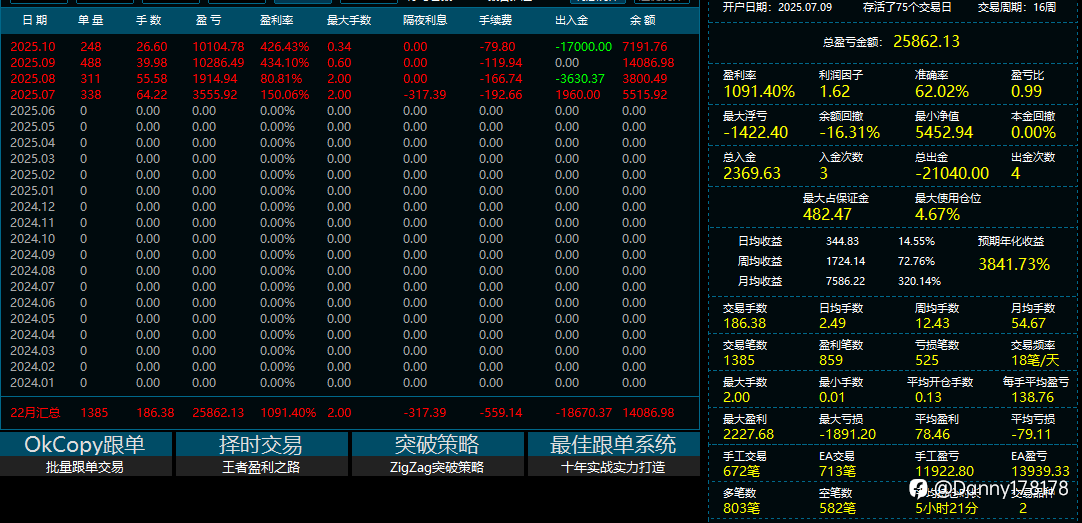Click the 最大占保证金 value 482.47

pyautogui.click(x=827, y=214)
